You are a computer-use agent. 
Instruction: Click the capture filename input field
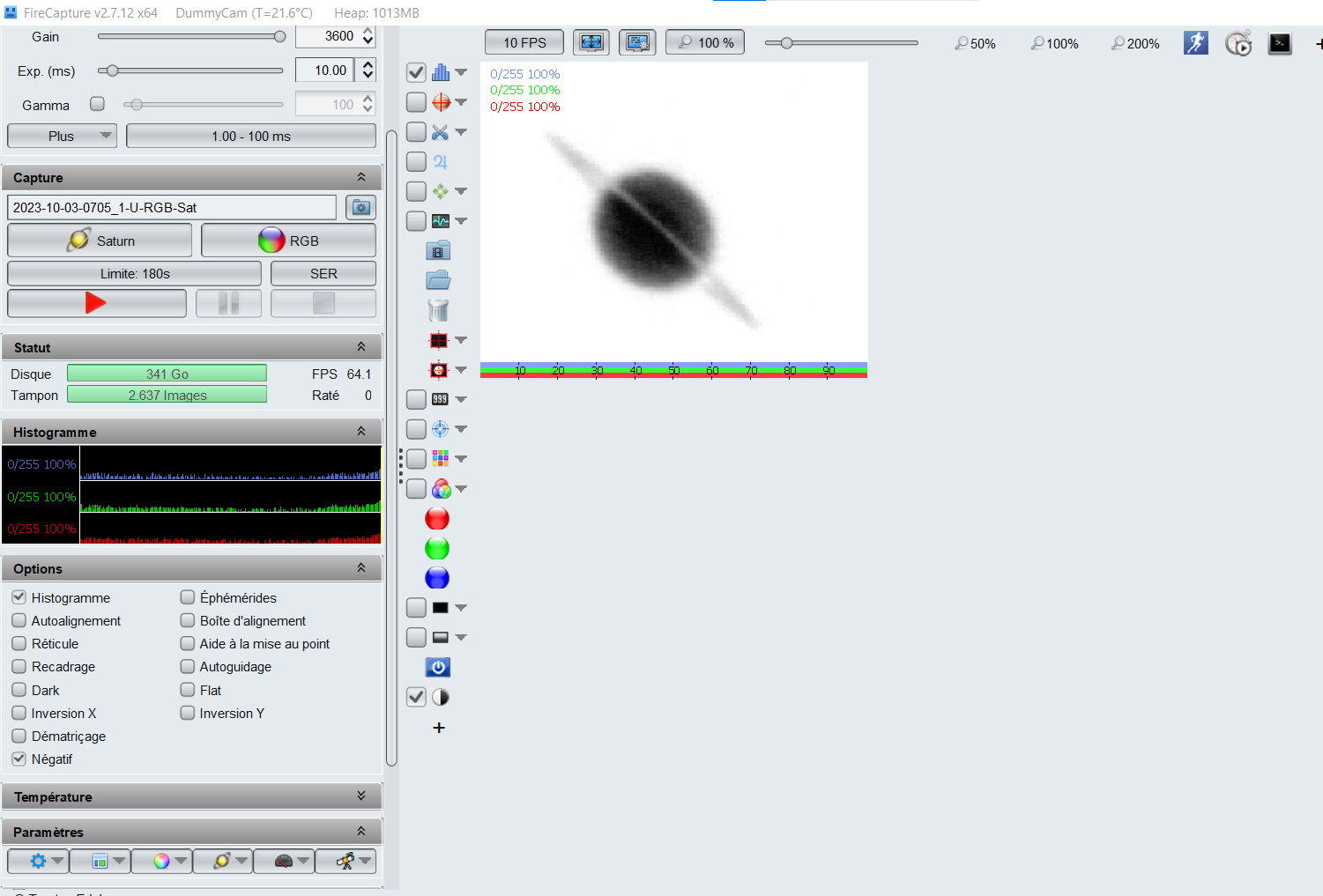(x=172, y=208)
